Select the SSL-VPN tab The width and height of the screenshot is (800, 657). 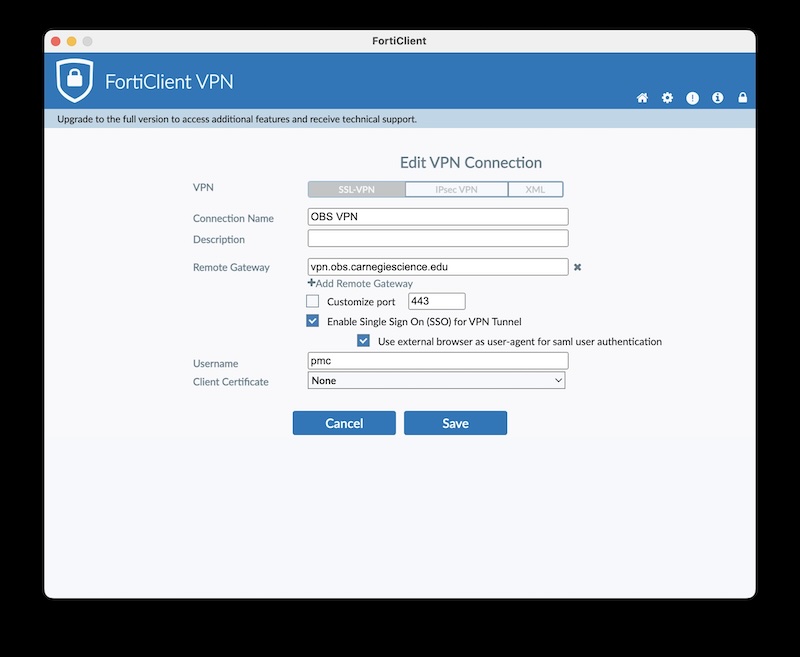[357, 189]
